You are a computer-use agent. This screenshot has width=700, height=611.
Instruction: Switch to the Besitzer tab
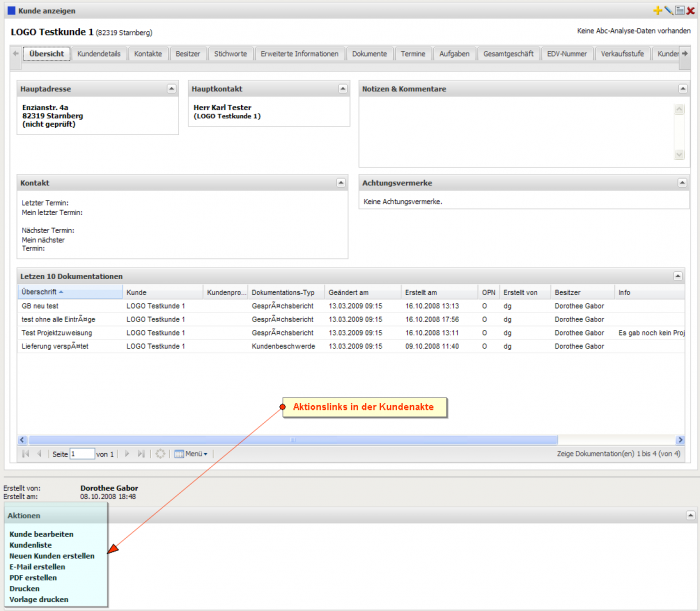tap(188, 54)
